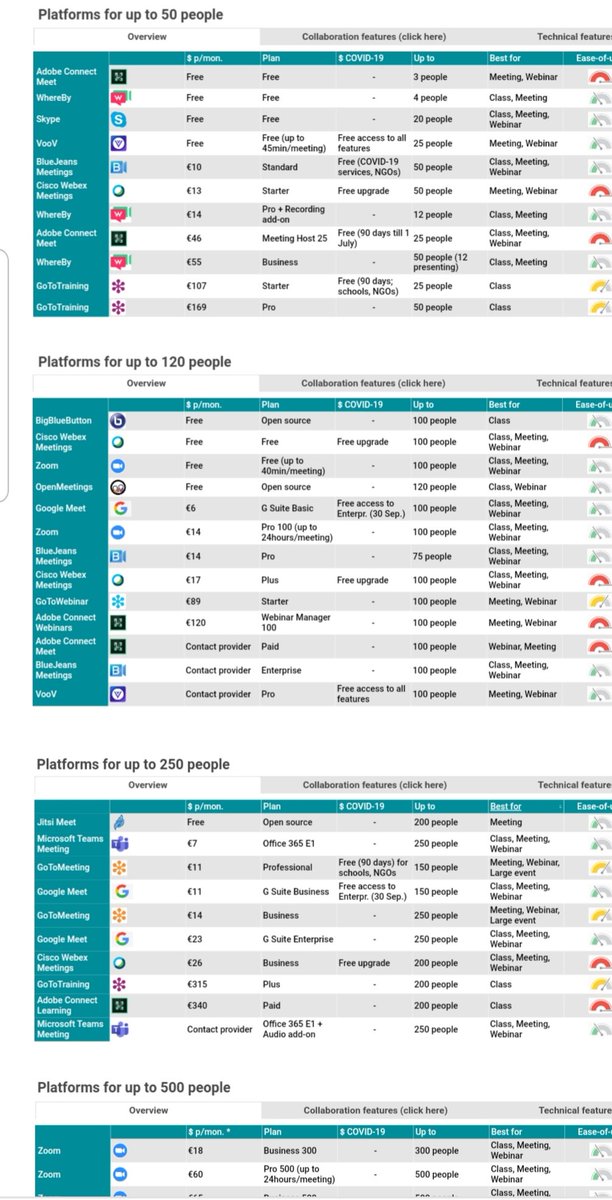612x1200 pixels.
Task: Open Overview tab in the up to 500 people table
Action: coord(147,1110)
